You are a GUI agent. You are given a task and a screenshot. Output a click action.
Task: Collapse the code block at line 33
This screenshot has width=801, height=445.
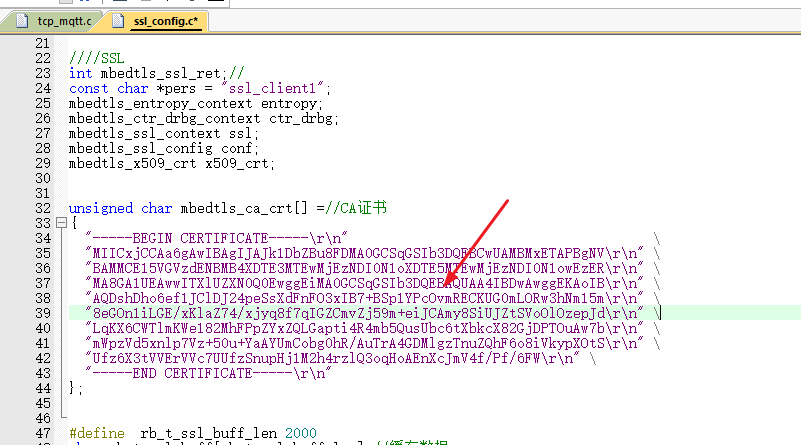click(x=61, y=223)
